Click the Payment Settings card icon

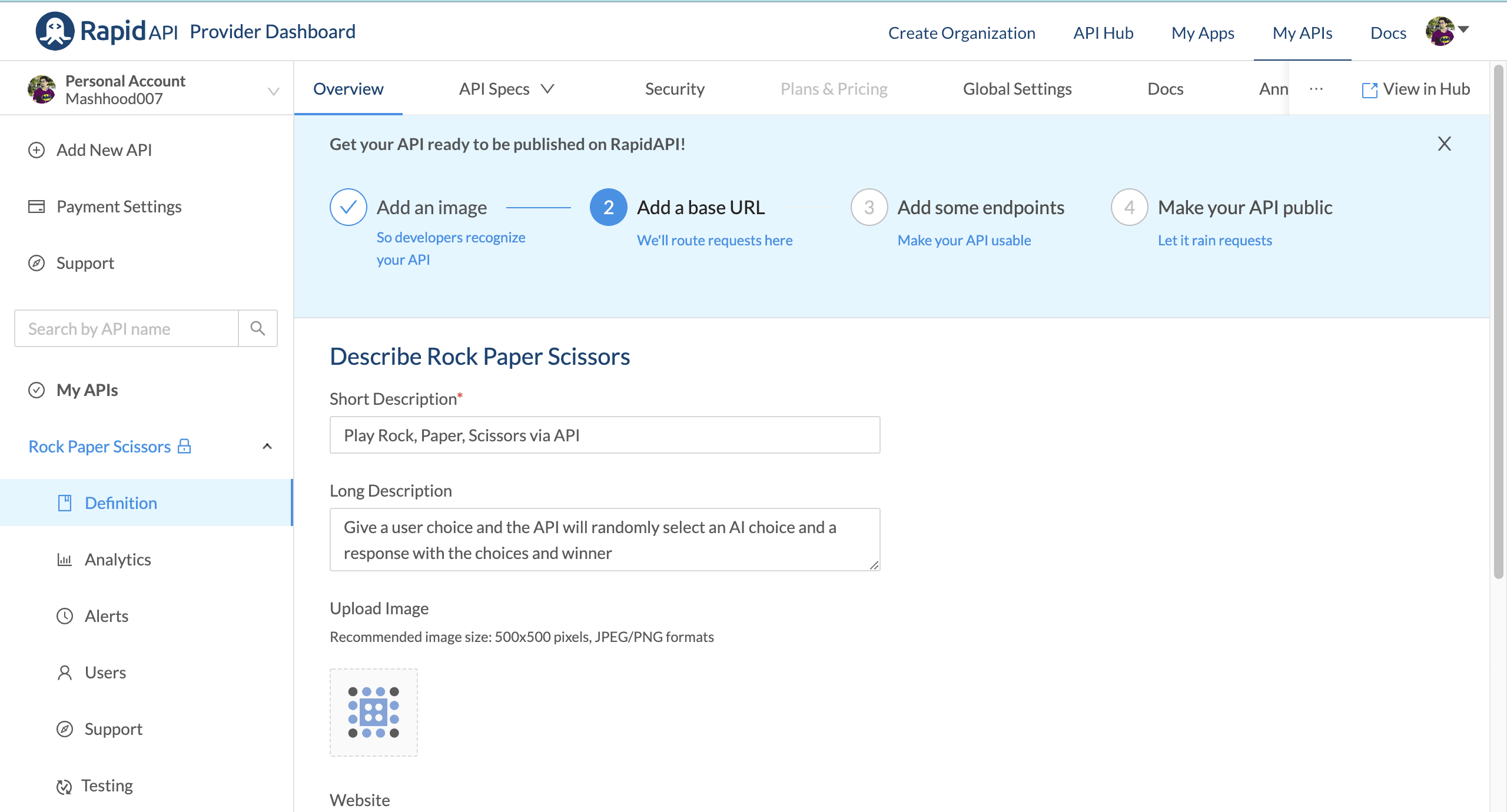tap(36, 207)
